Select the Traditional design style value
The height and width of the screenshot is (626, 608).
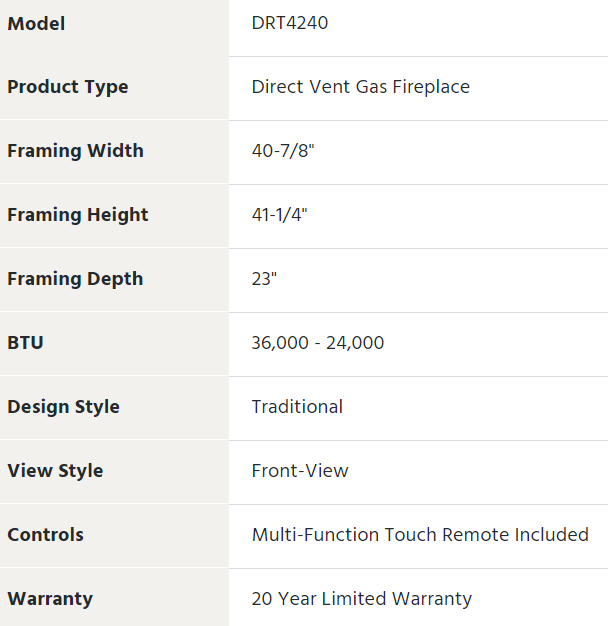coord(297,407)
